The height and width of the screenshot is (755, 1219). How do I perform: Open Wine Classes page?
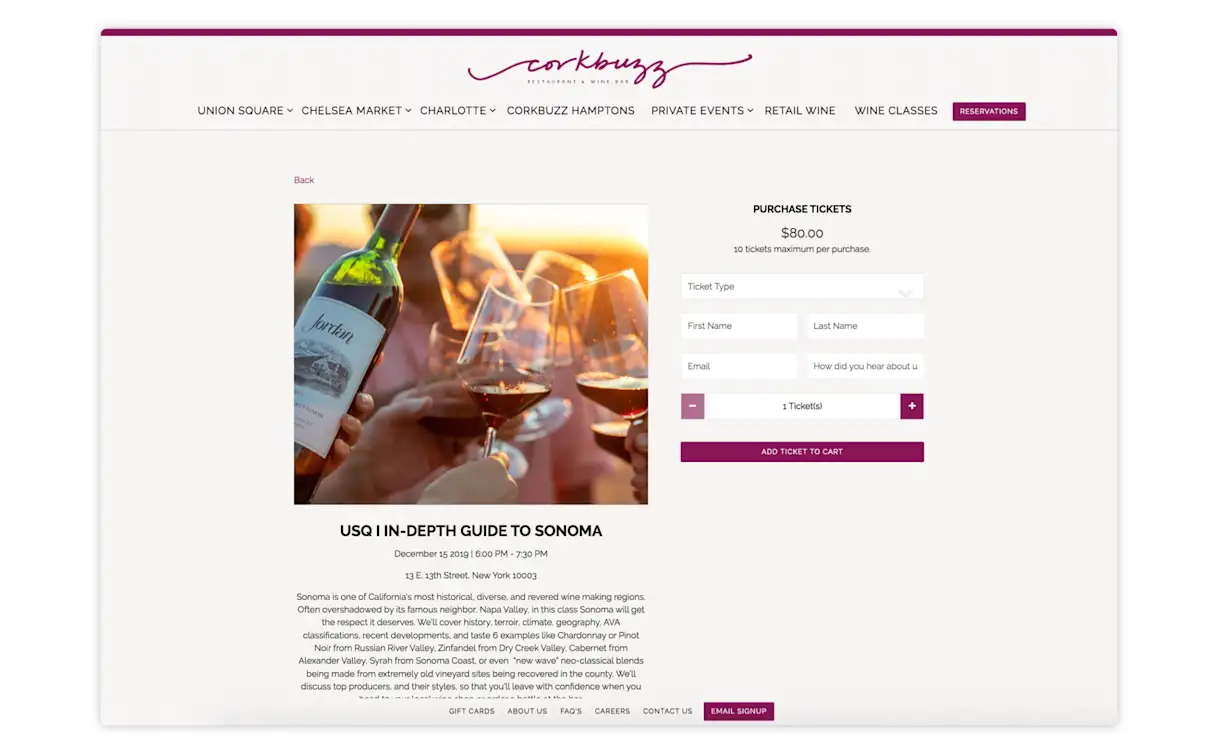896,111
